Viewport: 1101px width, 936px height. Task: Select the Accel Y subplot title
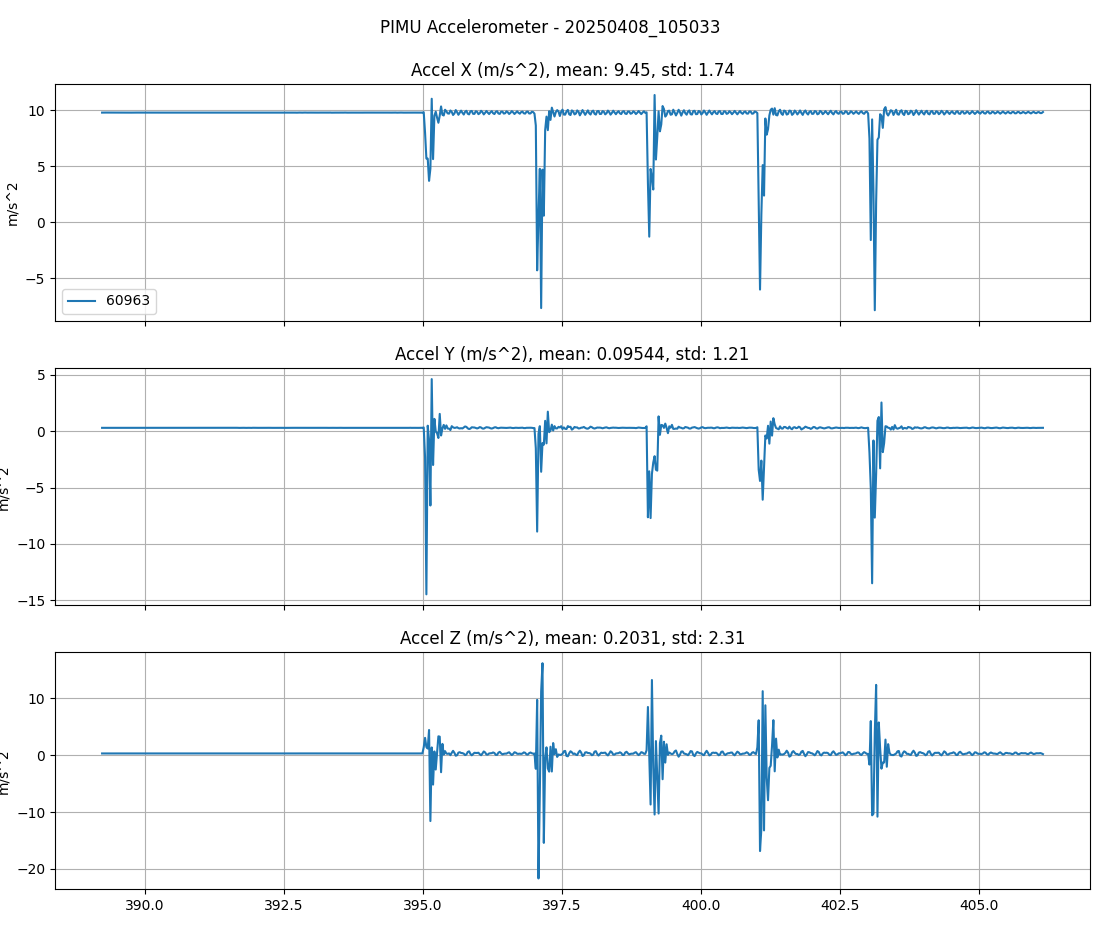pos(572,354)
